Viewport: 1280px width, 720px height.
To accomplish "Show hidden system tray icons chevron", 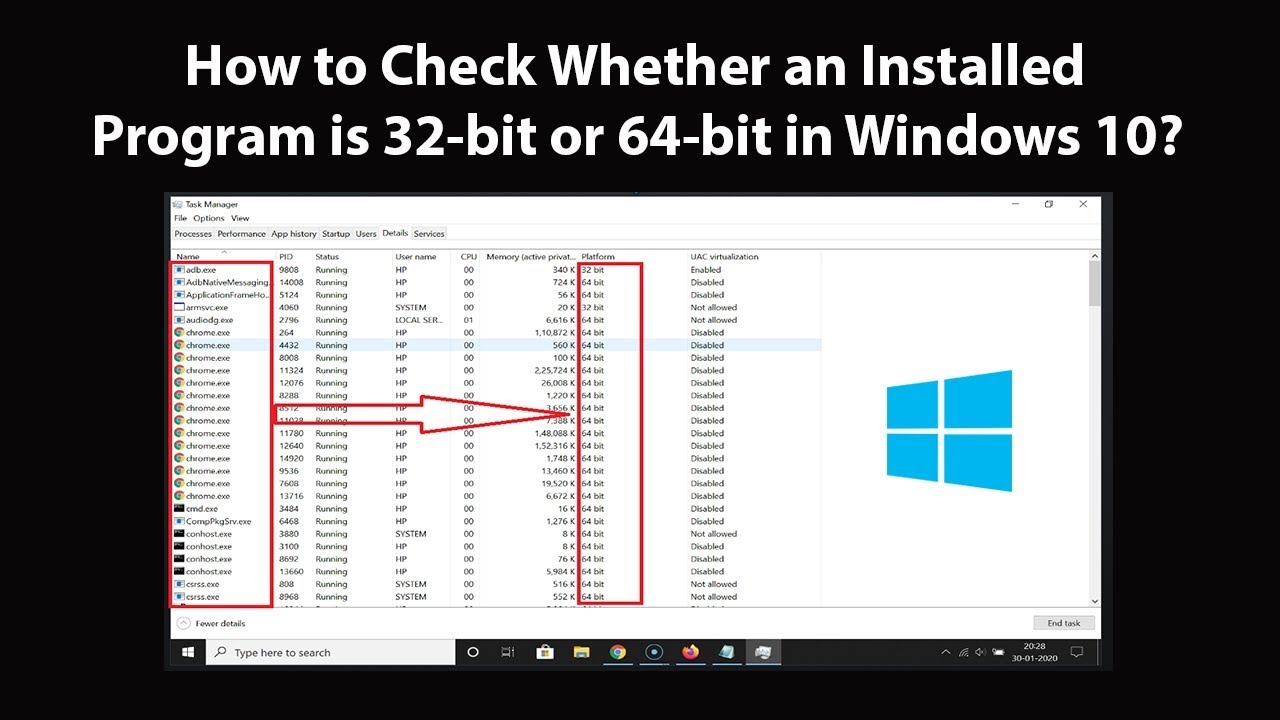I will coord(946,652).
